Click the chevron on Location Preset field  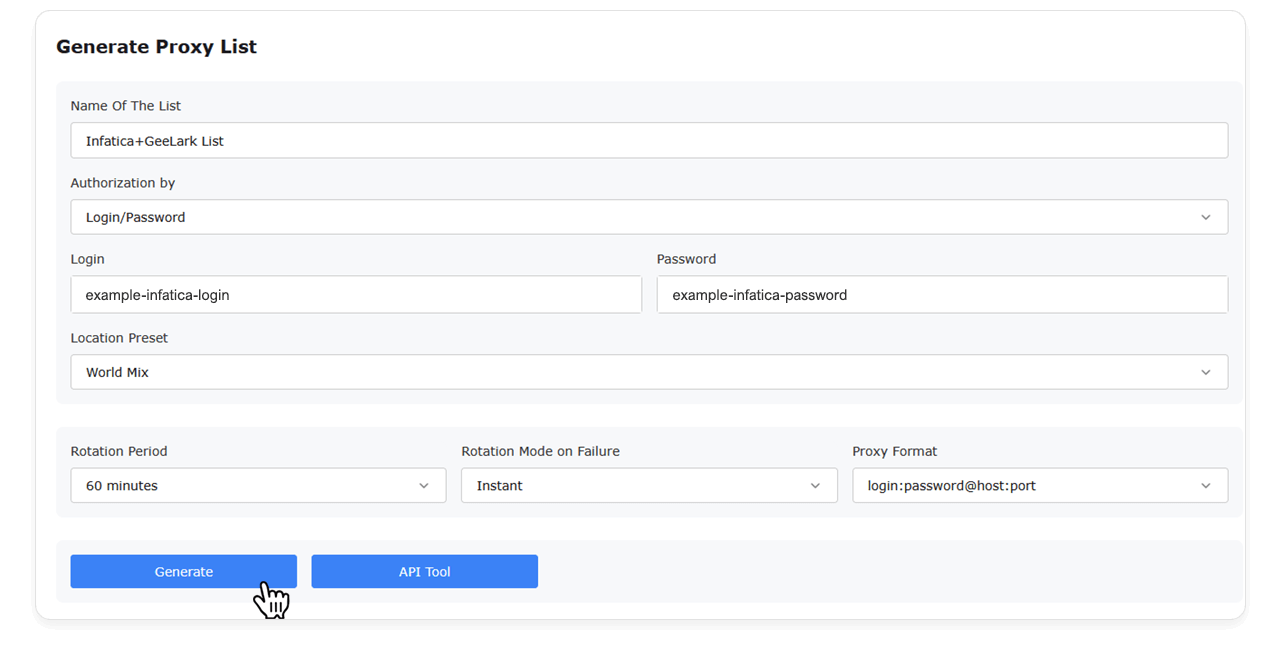[x=1207, y=371]
